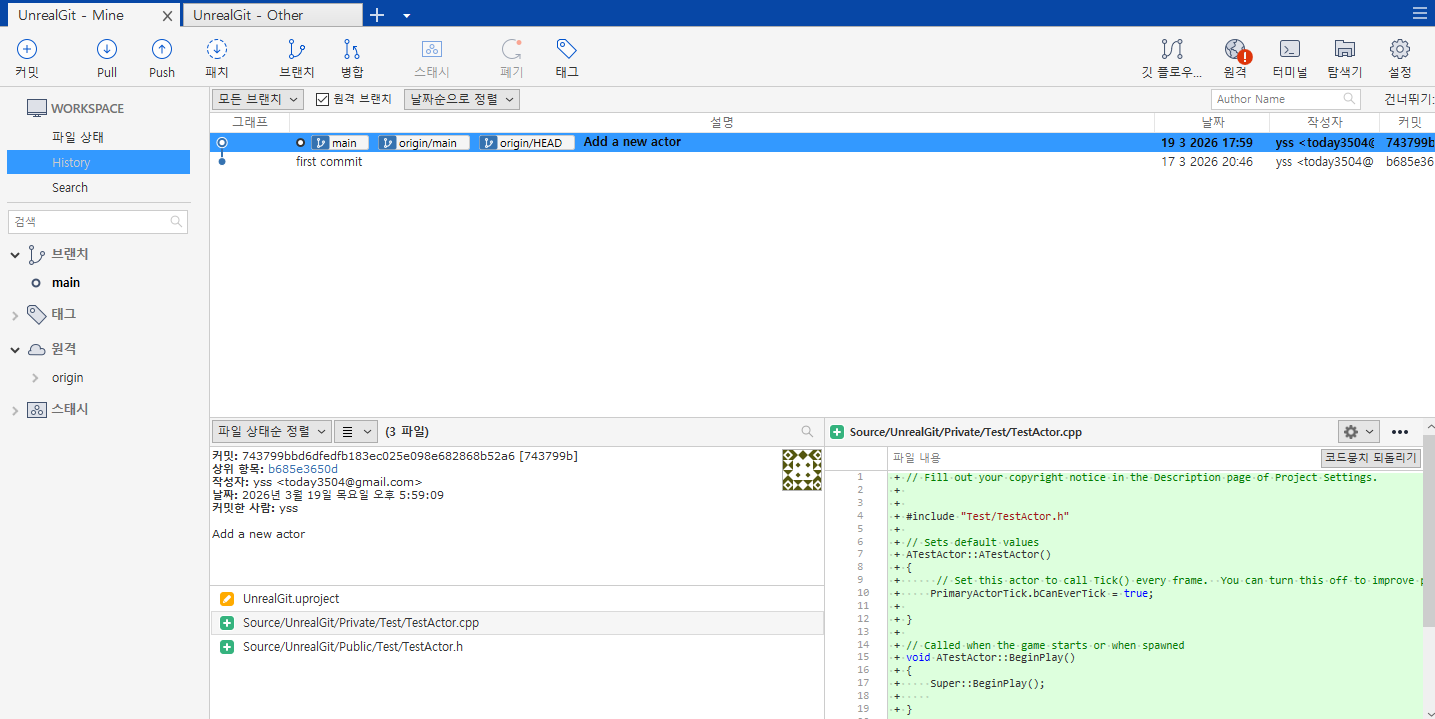
Task: Expand the origin remote tree item
Action: point(36,378)
